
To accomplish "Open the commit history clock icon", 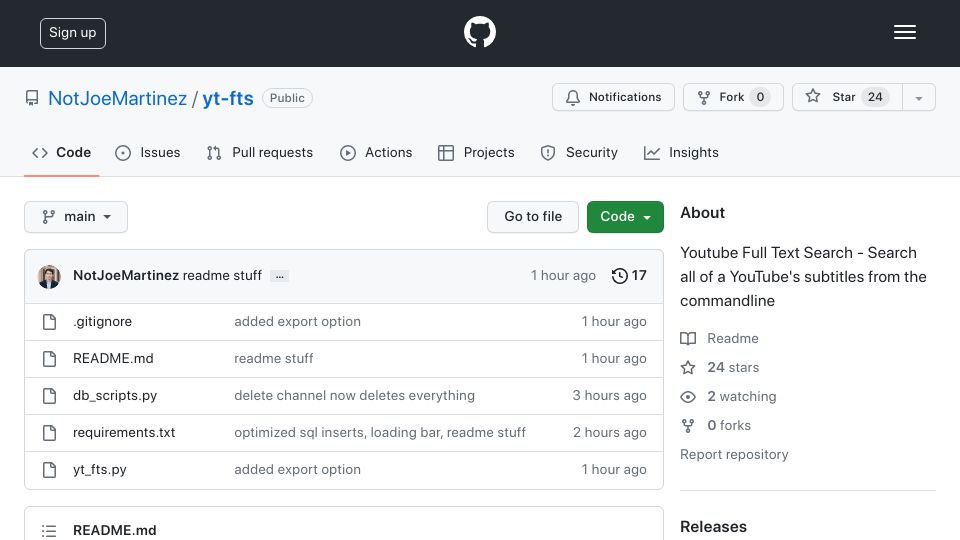I will coord(620,276).
